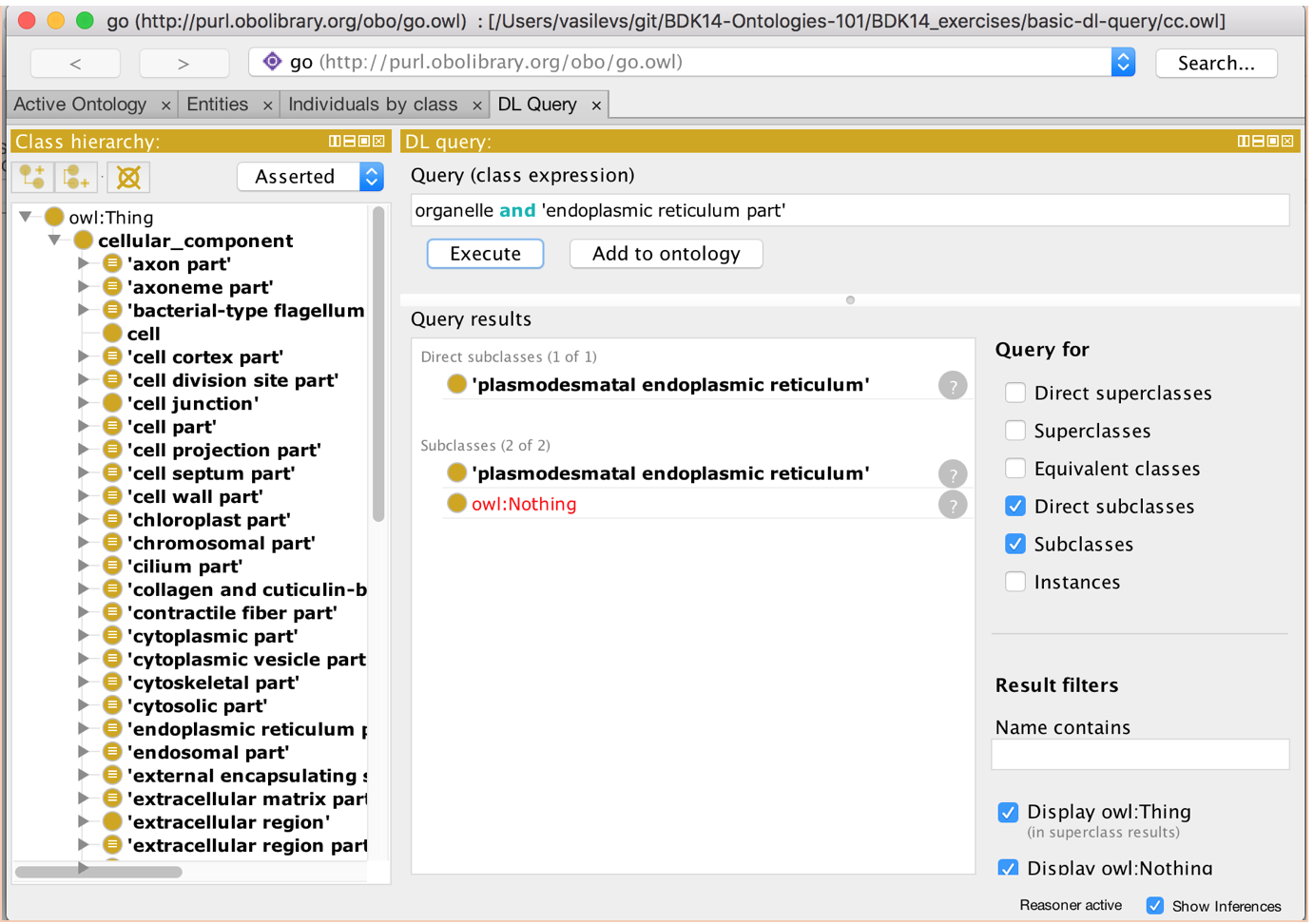
Task: Click the owl:Nothing result circle icon
Action: pos(456,504)
